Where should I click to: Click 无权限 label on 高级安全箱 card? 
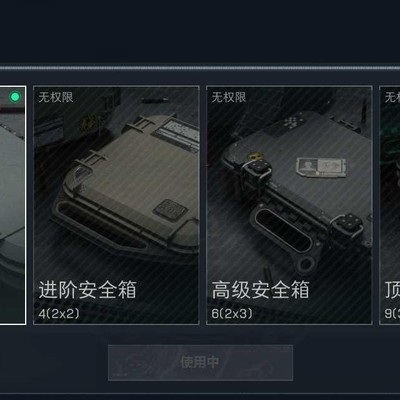coord(229,97)
